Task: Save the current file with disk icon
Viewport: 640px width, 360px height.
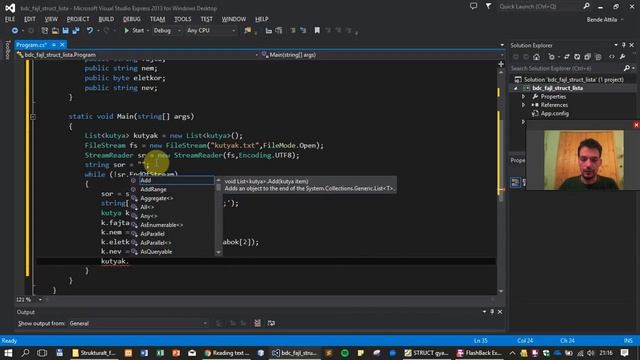Action: pos(65,31)
